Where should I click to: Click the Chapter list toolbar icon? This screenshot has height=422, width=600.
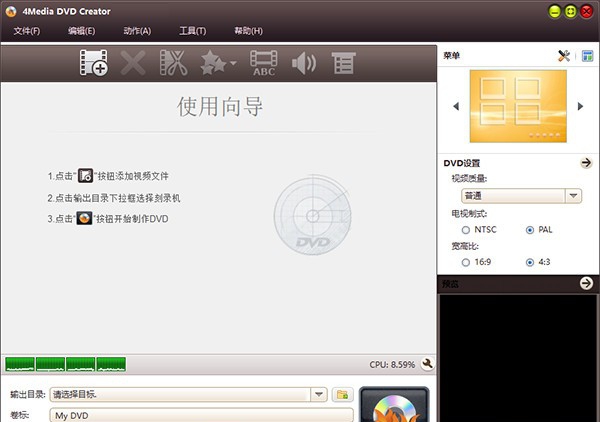coord(344,63)
